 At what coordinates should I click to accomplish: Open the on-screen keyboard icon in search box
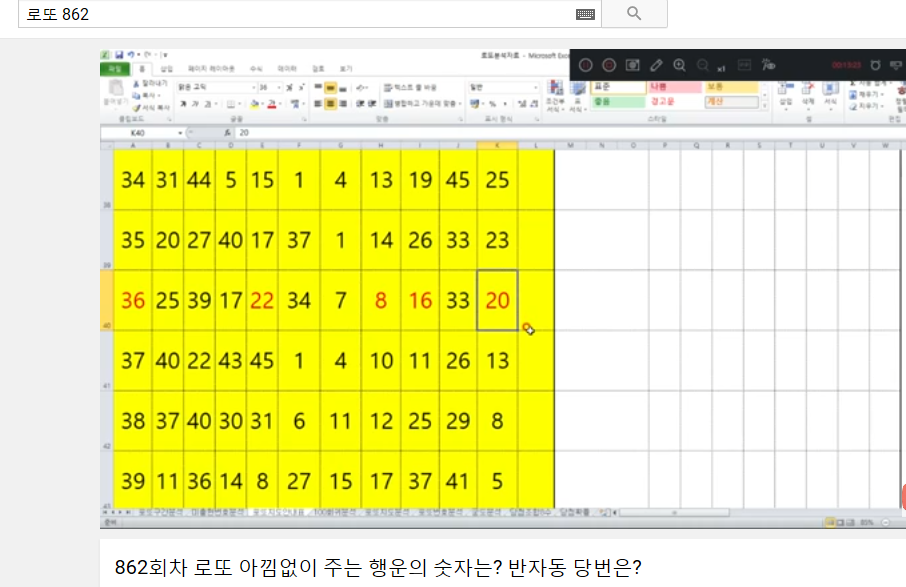point(585,14)
